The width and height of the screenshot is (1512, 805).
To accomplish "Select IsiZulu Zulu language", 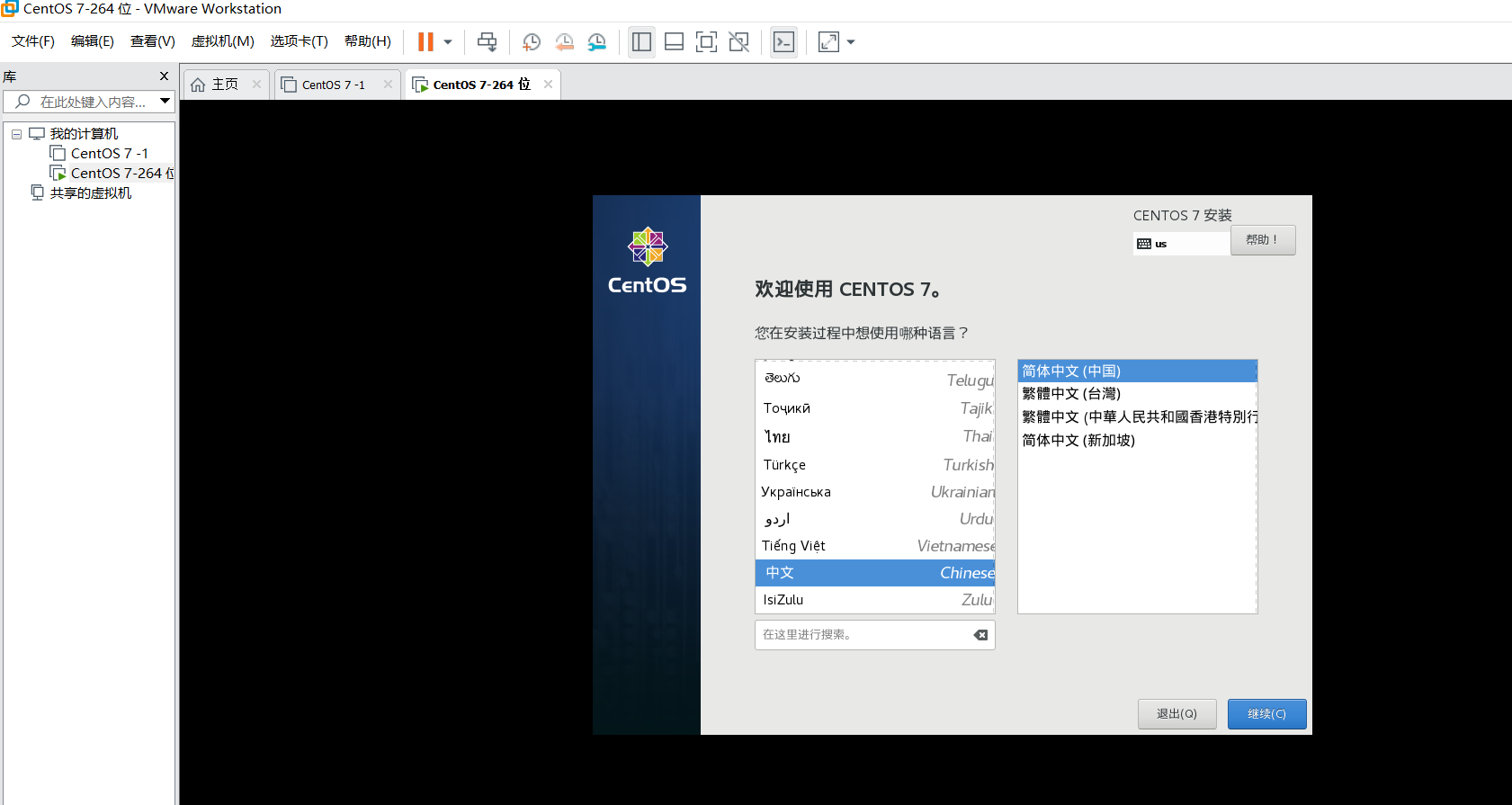I will (x=875, y=600).
